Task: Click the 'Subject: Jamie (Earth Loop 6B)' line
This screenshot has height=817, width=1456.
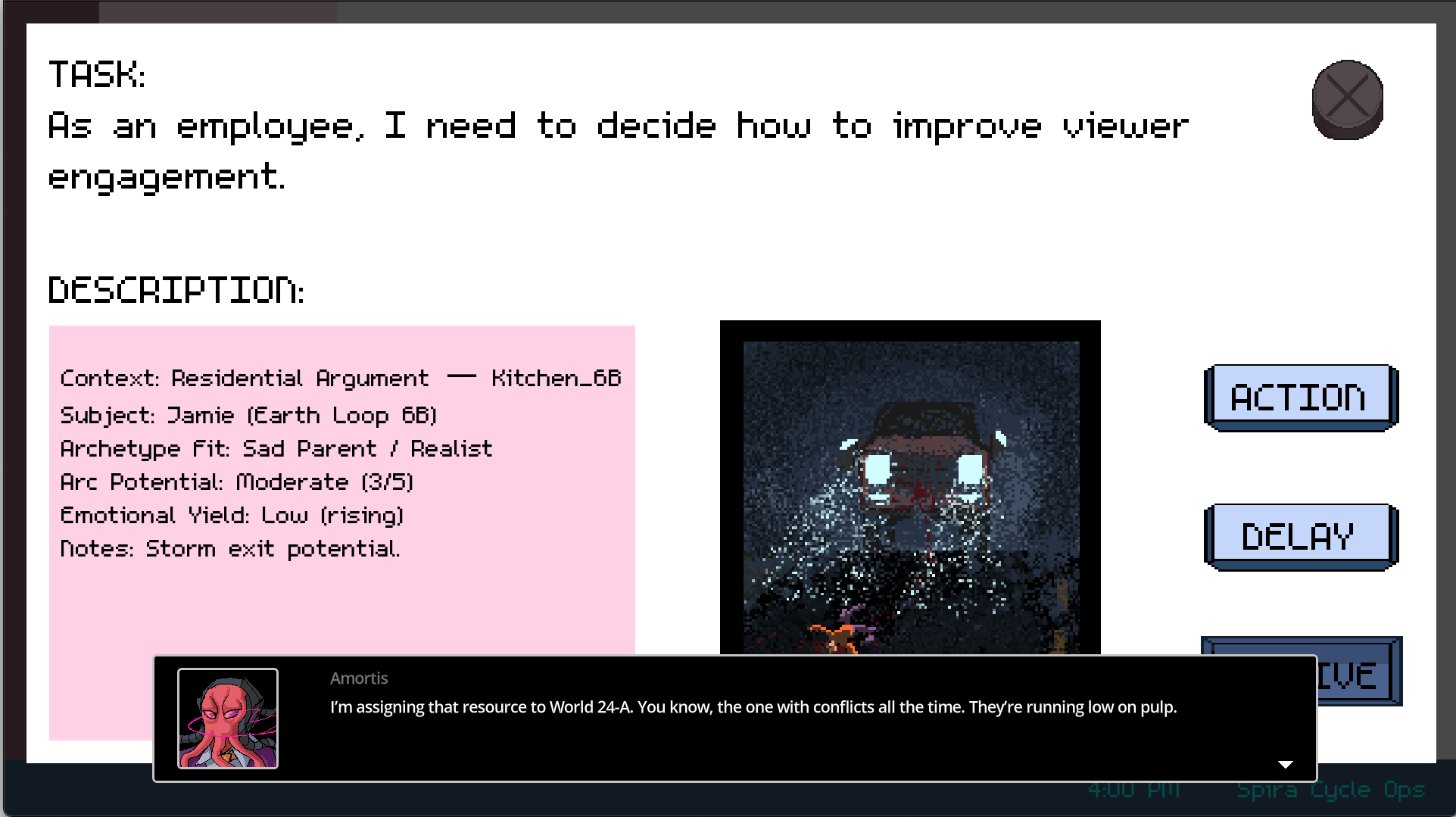Action: 248,415
